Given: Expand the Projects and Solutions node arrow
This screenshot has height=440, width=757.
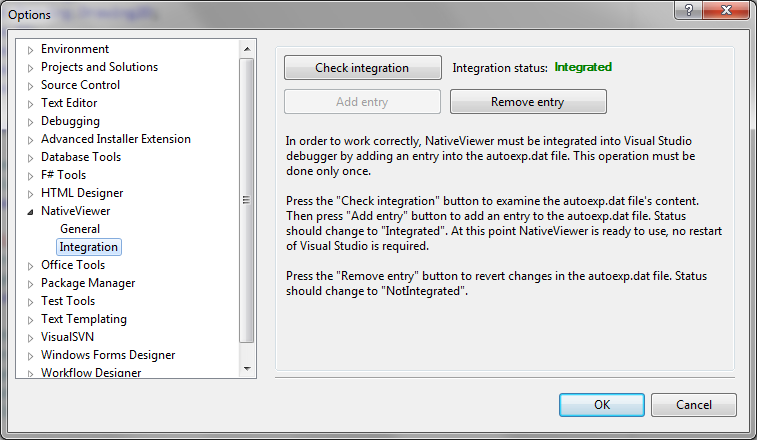Looking at the screenshot, I should 30,67.
